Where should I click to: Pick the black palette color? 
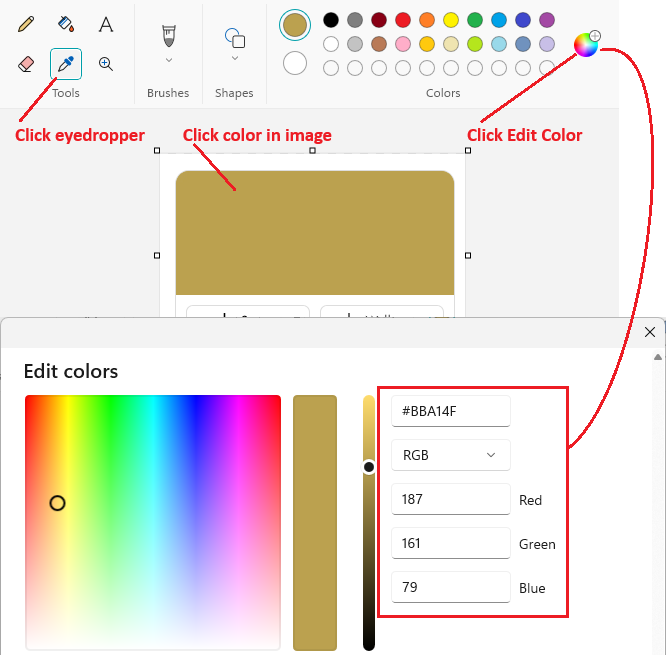(331, 20)
